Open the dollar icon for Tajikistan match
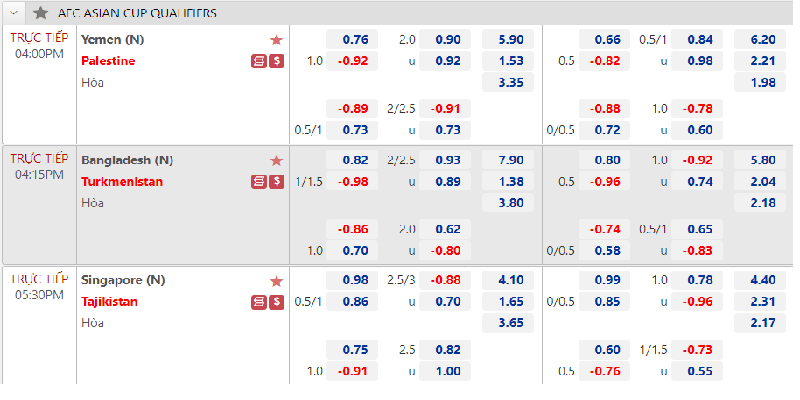The width and height of the screenshot is (800, 400). pyautogui.click(x=277, y=302)
